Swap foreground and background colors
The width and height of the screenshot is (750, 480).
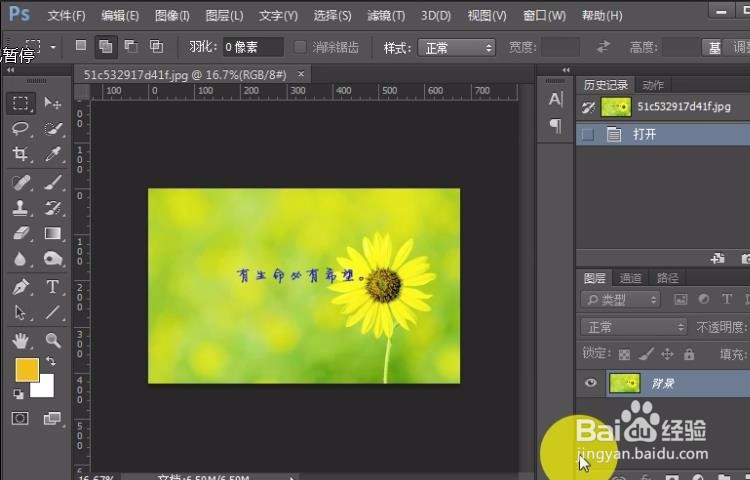pos(51,361)
